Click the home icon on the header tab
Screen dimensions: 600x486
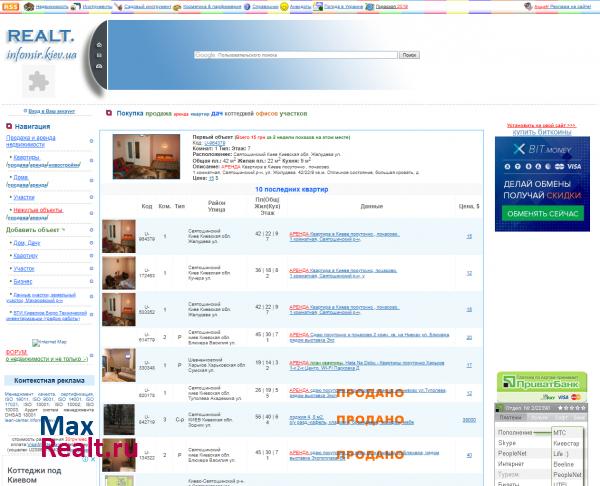tap(99, 45)
